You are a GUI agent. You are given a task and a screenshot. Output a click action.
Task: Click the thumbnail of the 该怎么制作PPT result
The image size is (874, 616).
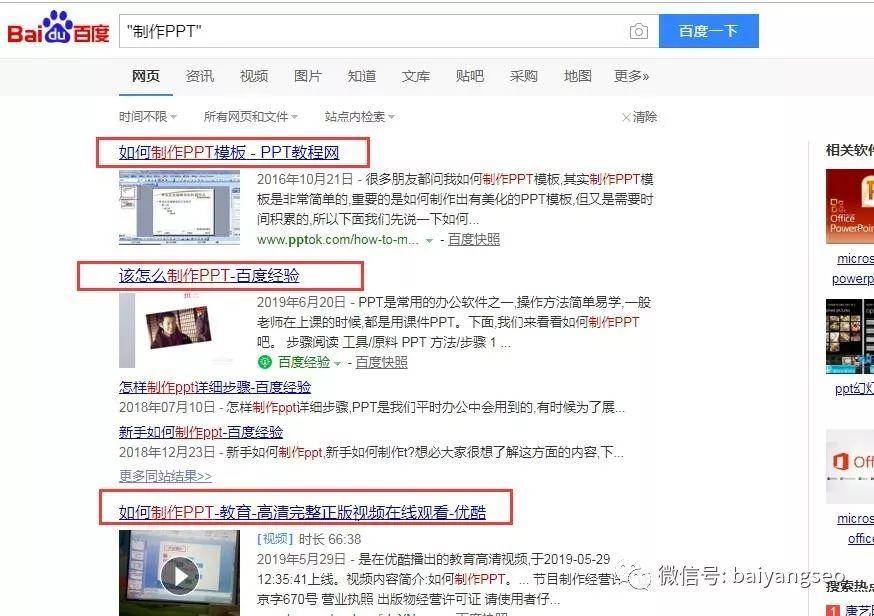tap(179, 330)
